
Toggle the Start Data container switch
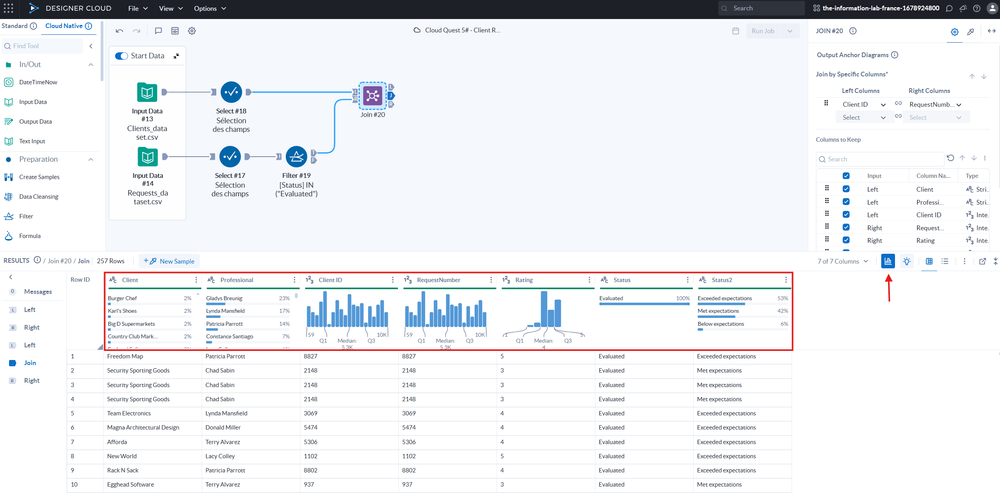[122, 56]
